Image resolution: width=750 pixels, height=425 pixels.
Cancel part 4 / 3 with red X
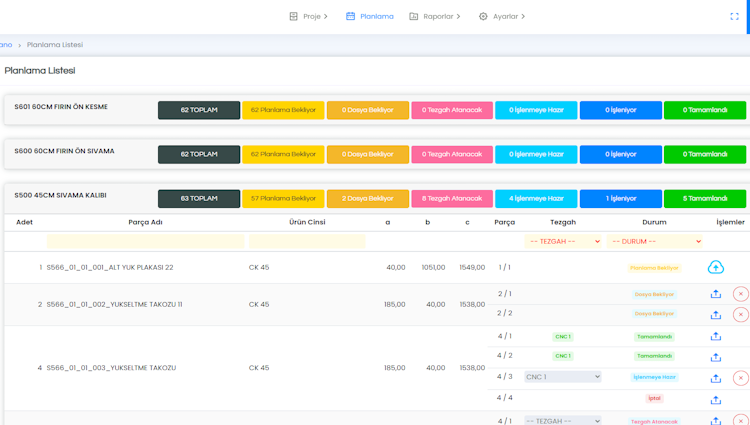[740, 378]
